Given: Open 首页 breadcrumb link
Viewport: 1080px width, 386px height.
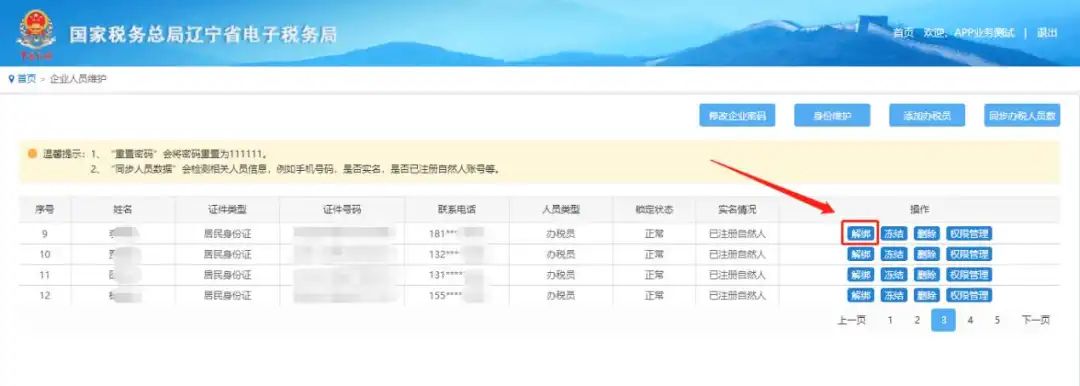Looking at the screenshot, I should point(27,79).
